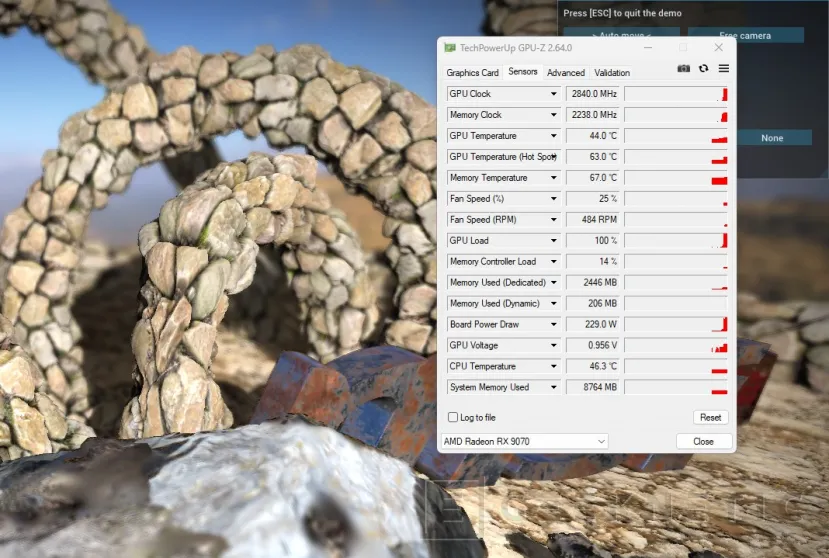Click the 25 % fan speed value
The image size is (829, 558).
coord(593,199)
